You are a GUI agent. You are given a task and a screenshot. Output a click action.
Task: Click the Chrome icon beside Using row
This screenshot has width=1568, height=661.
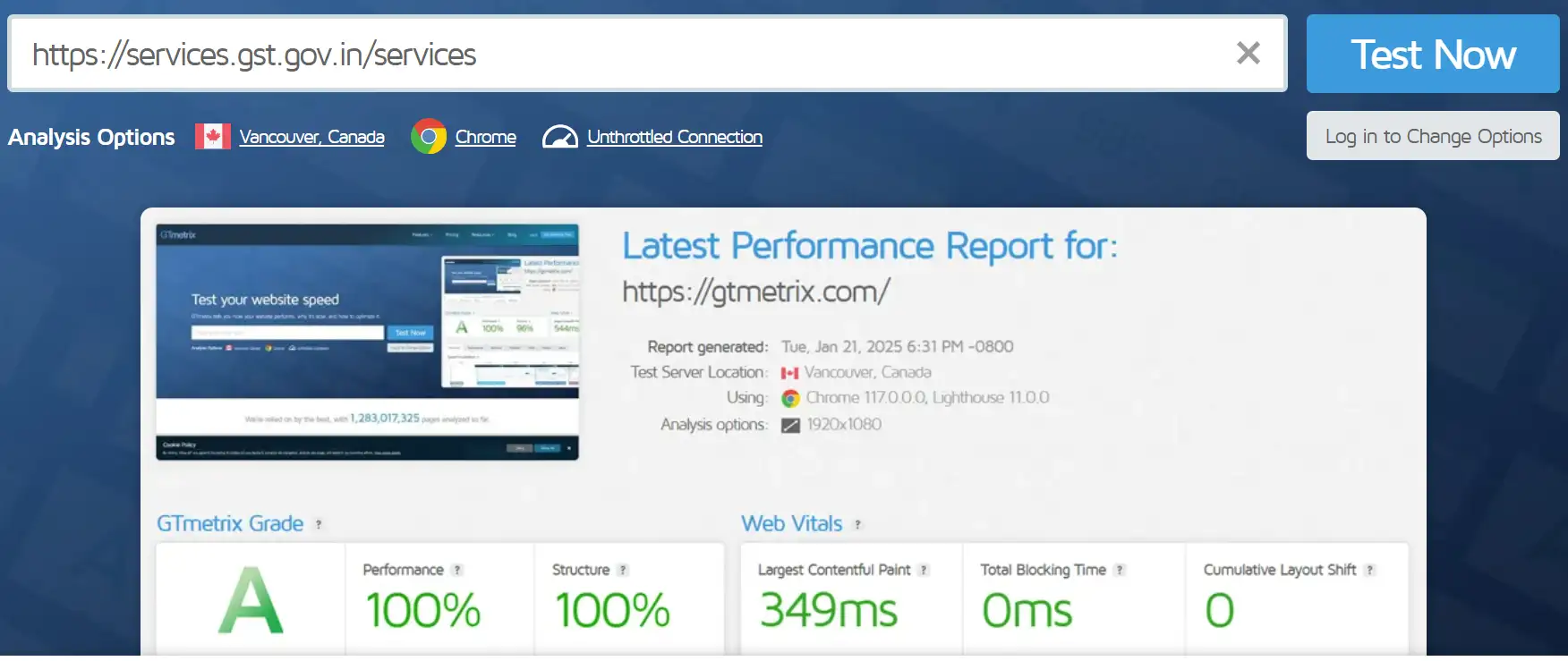point(790,398)
